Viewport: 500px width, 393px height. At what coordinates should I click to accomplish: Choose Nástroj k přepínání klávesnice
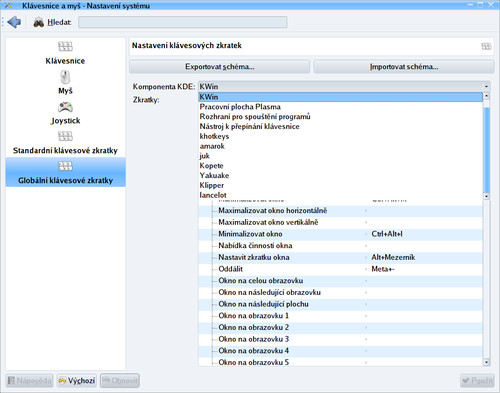[340, 126]
